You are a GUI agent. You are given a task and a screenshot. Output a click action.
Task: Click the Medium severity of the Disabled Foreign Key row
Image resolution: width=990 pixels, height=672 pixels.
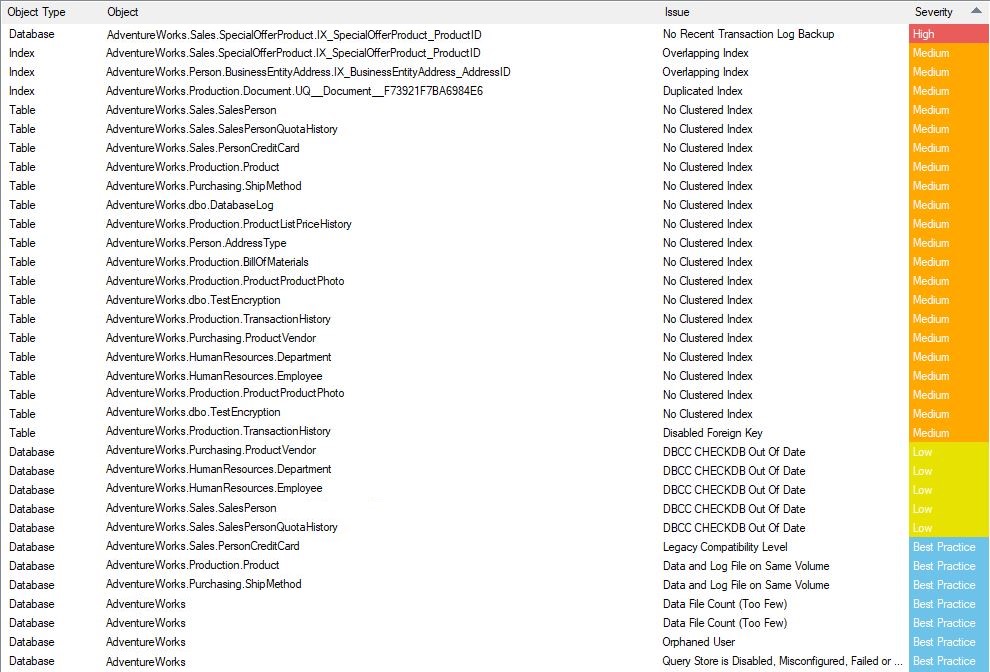click(x=949, y=433)
